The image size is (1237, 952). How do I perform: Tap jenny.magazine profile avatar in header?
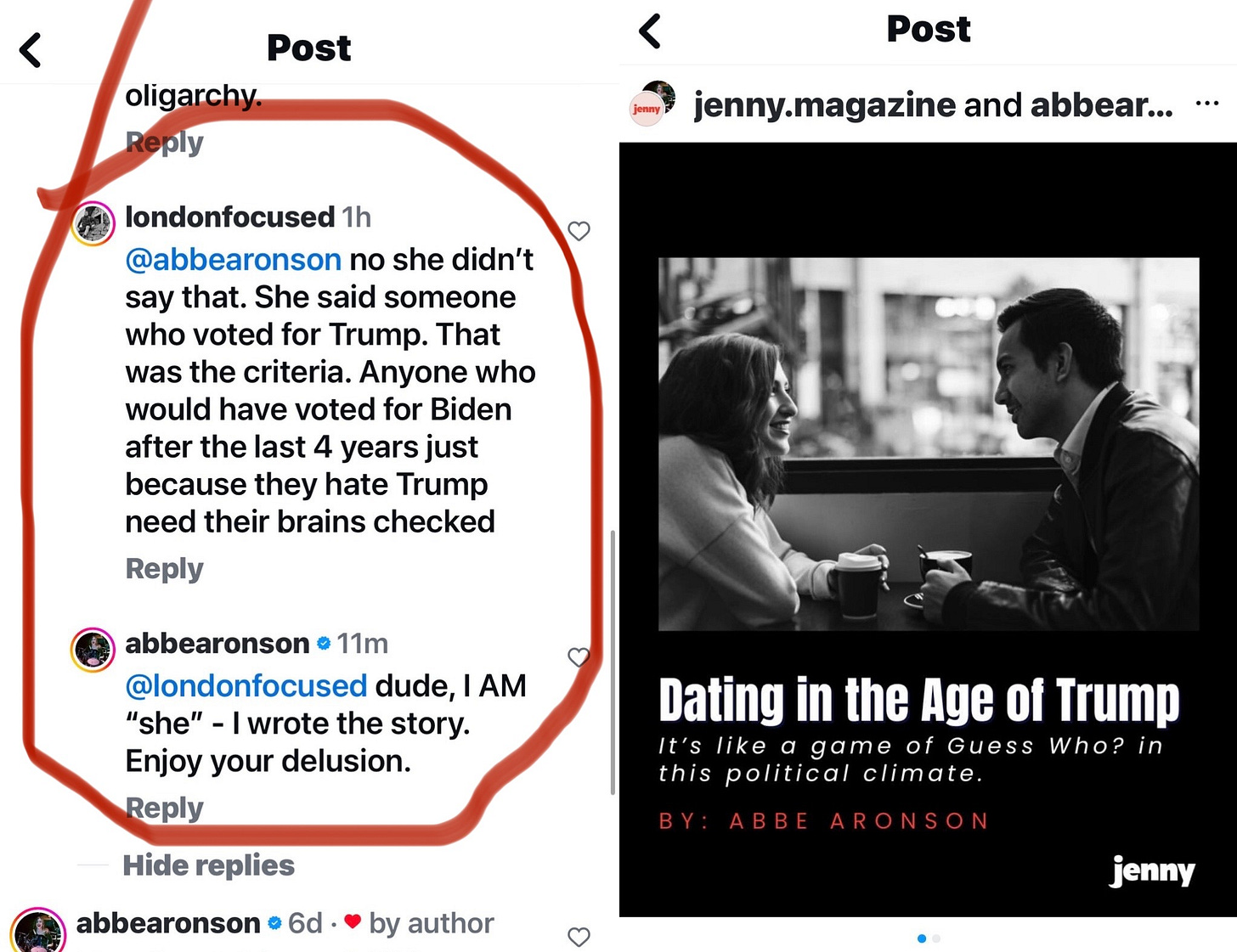click(x=652, y=104)
